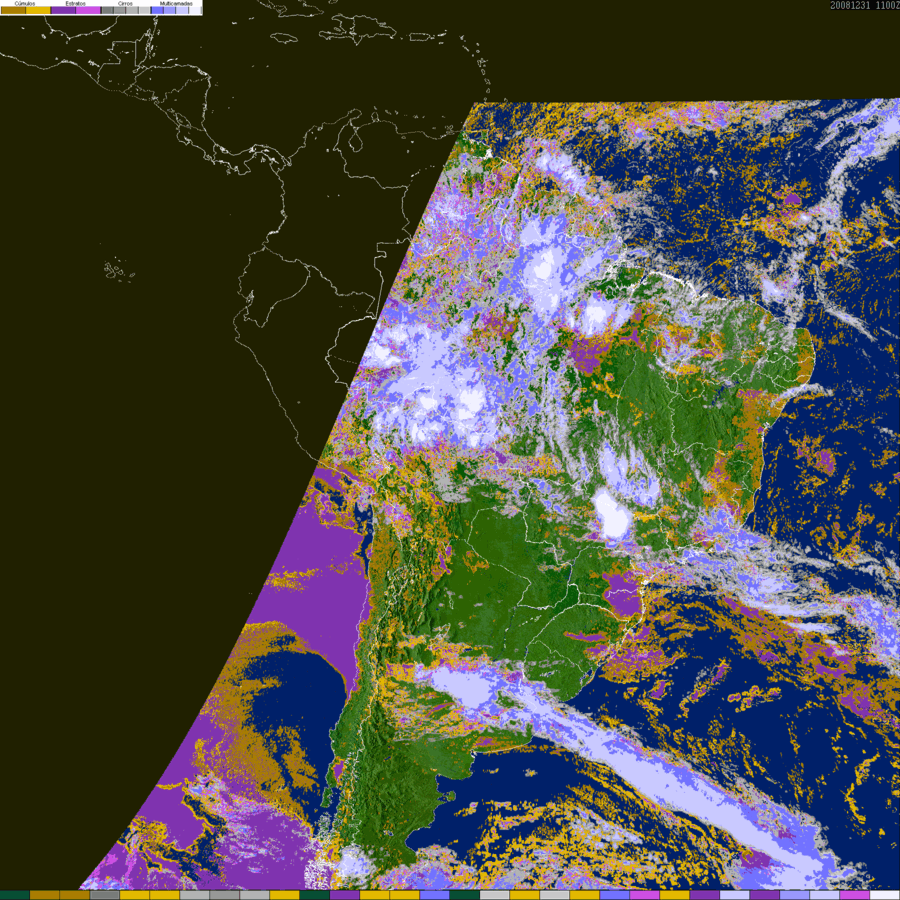
Task: Click the '20081231 1100Z' timestamp
Action: tap(864, 5)
